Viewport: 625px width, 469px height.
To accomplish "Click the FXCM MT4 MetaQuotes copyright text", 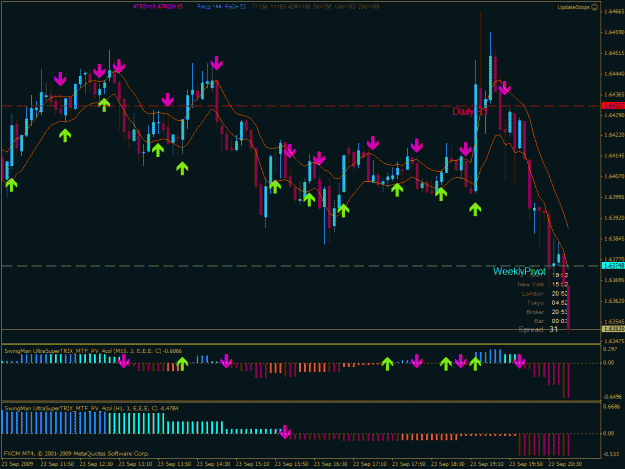I will tap(77, 453).
